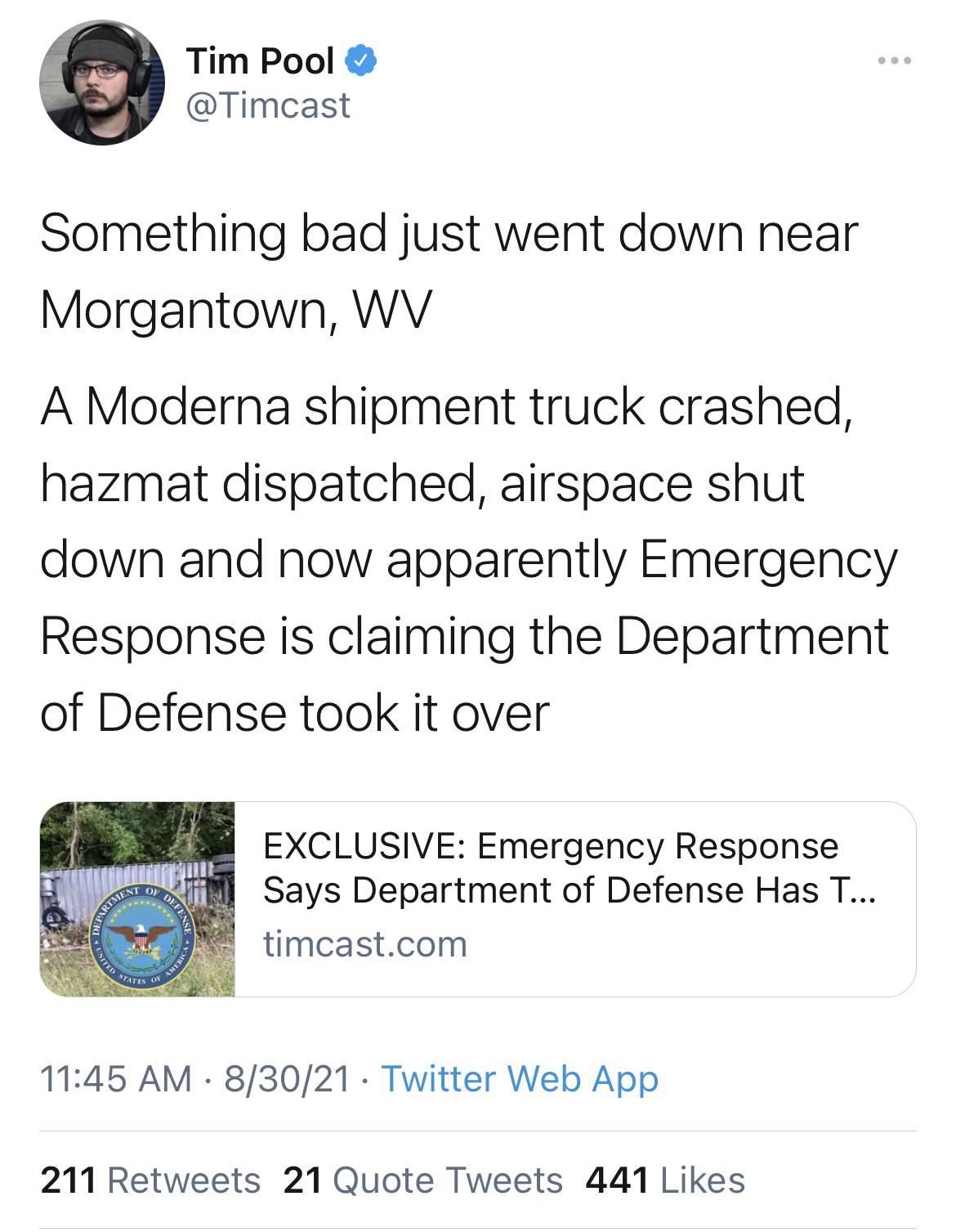
Task: Click the Moderna shipment truck paragraph
Action: (468, 558)
